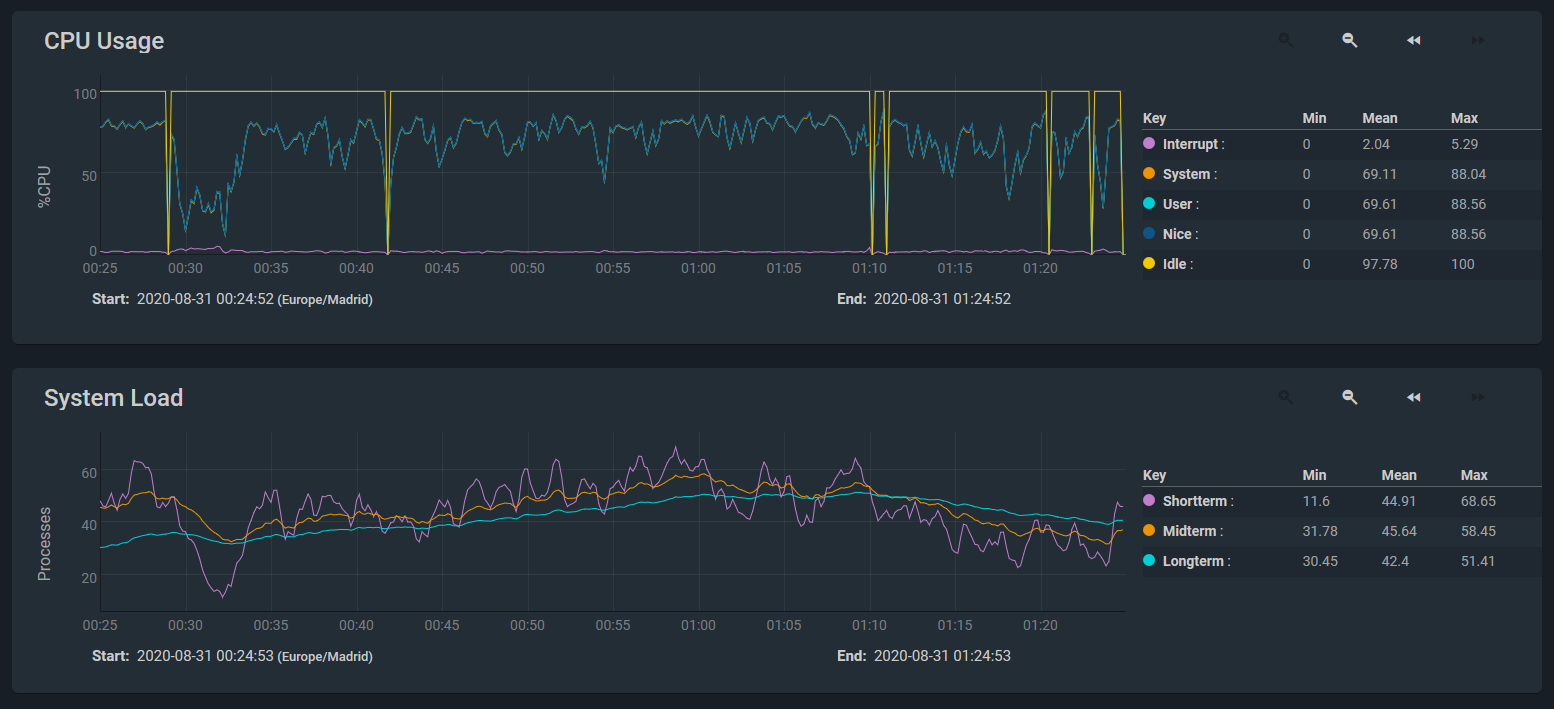The width and height of the screenshot is (1554, 709).
Task: Fast forward the CPU Usage time range
Action: (1478, 40)
